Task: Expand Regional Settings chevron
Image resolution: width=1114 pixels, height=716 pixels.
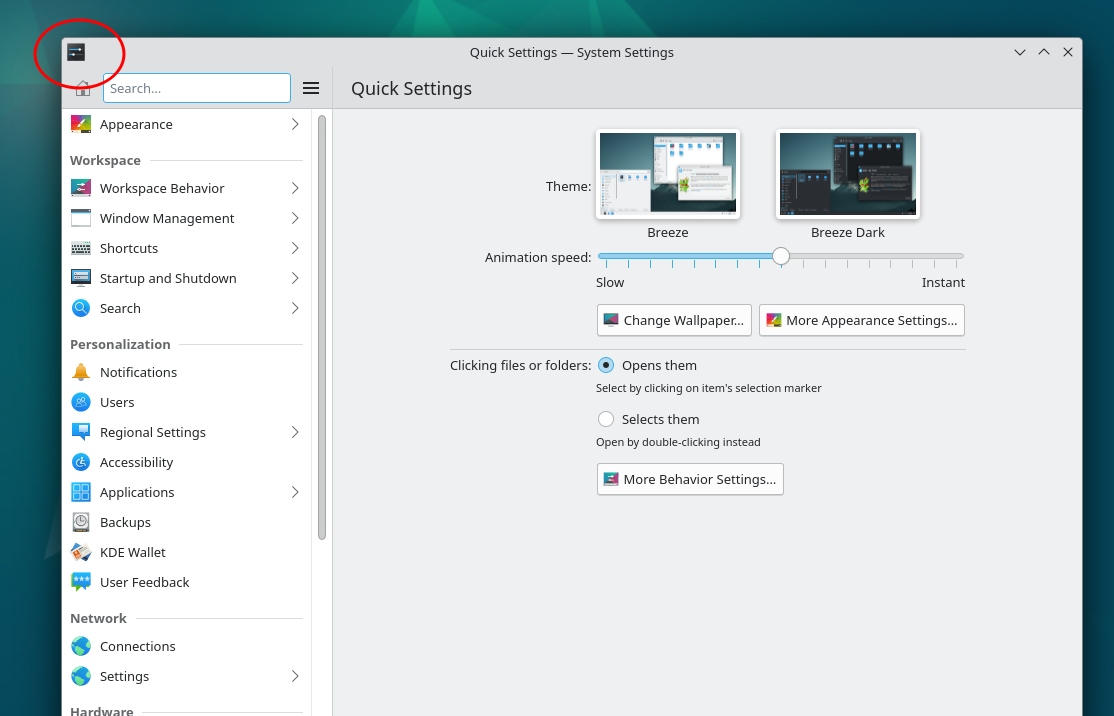Action: coord(295,432)
